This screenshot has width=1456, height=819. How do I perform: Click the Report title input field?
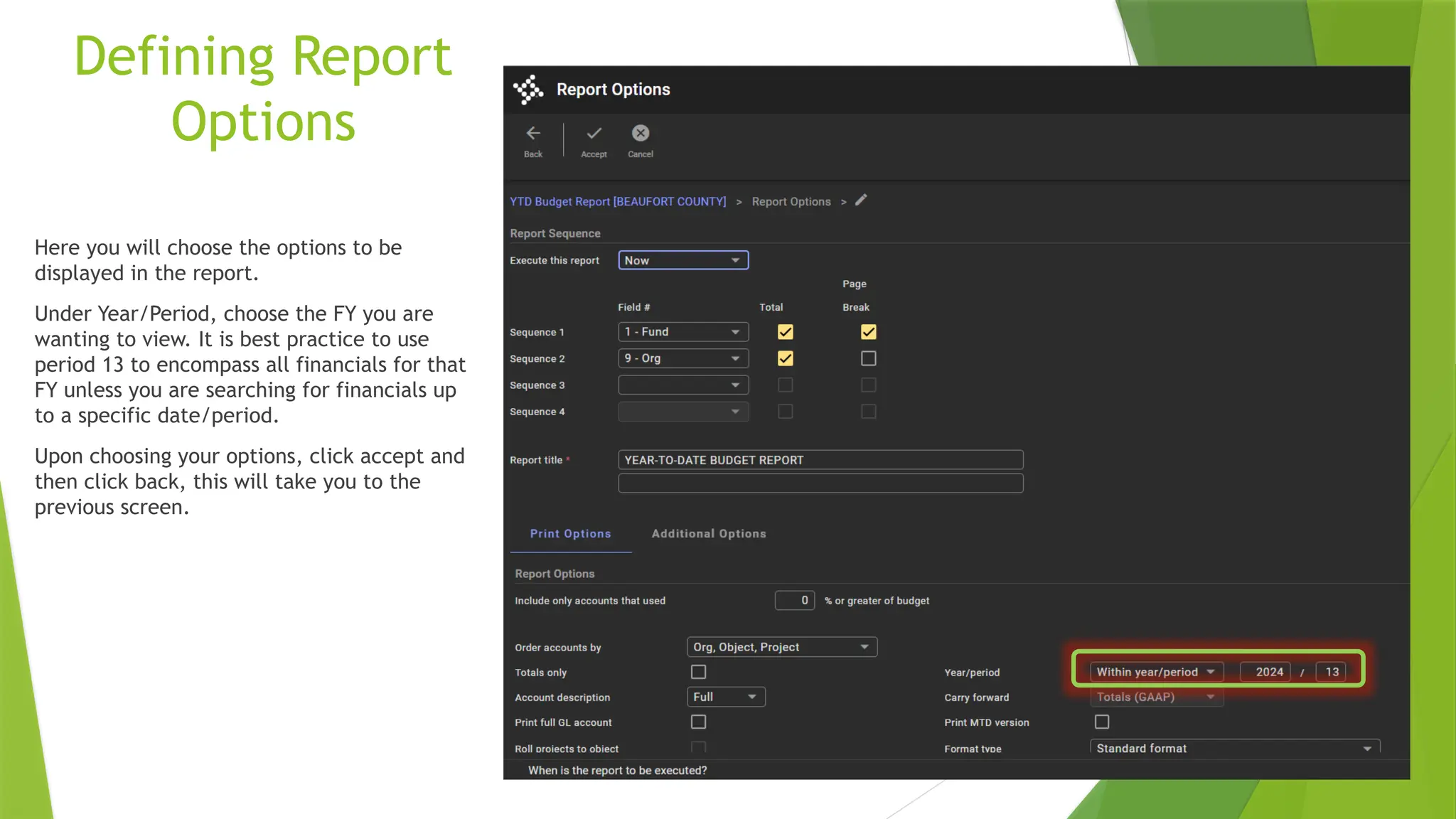820,460
